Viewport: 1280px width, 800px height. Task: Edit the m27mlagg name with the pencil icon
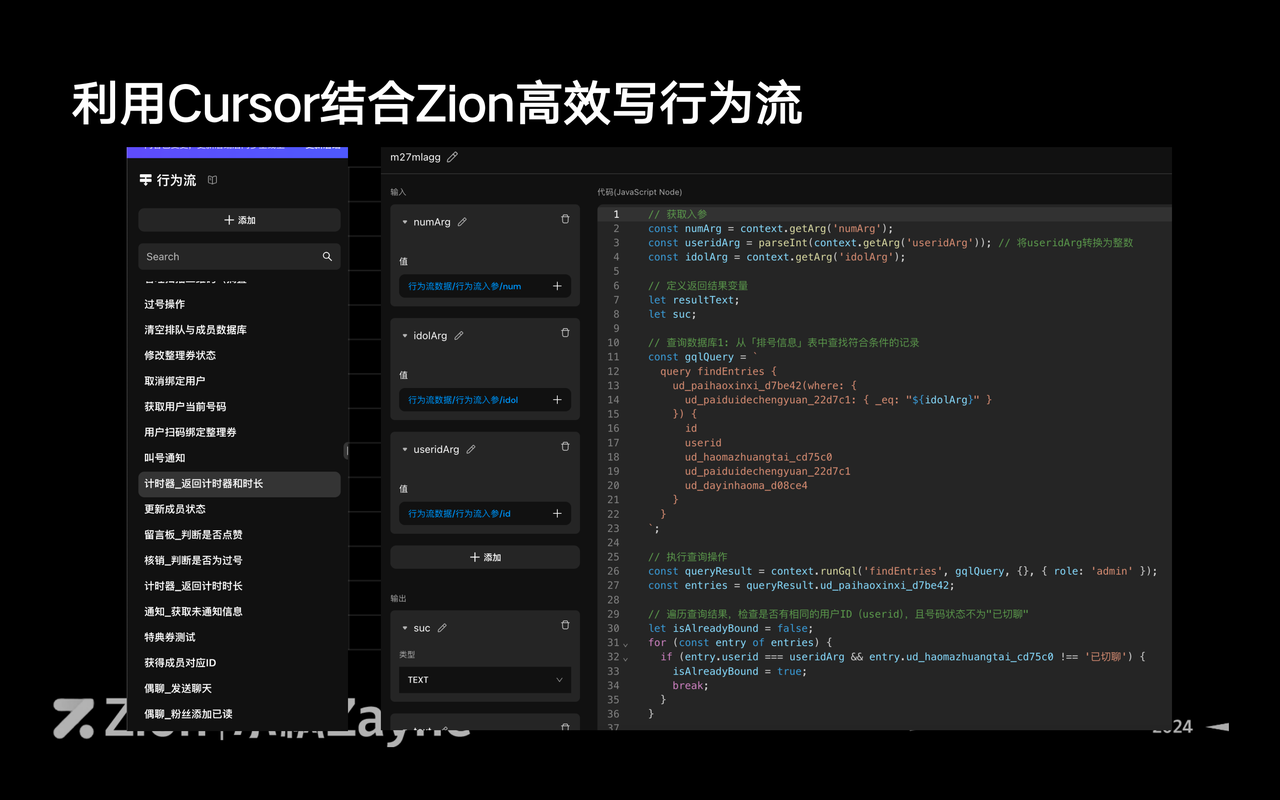(x=453, y=157)
